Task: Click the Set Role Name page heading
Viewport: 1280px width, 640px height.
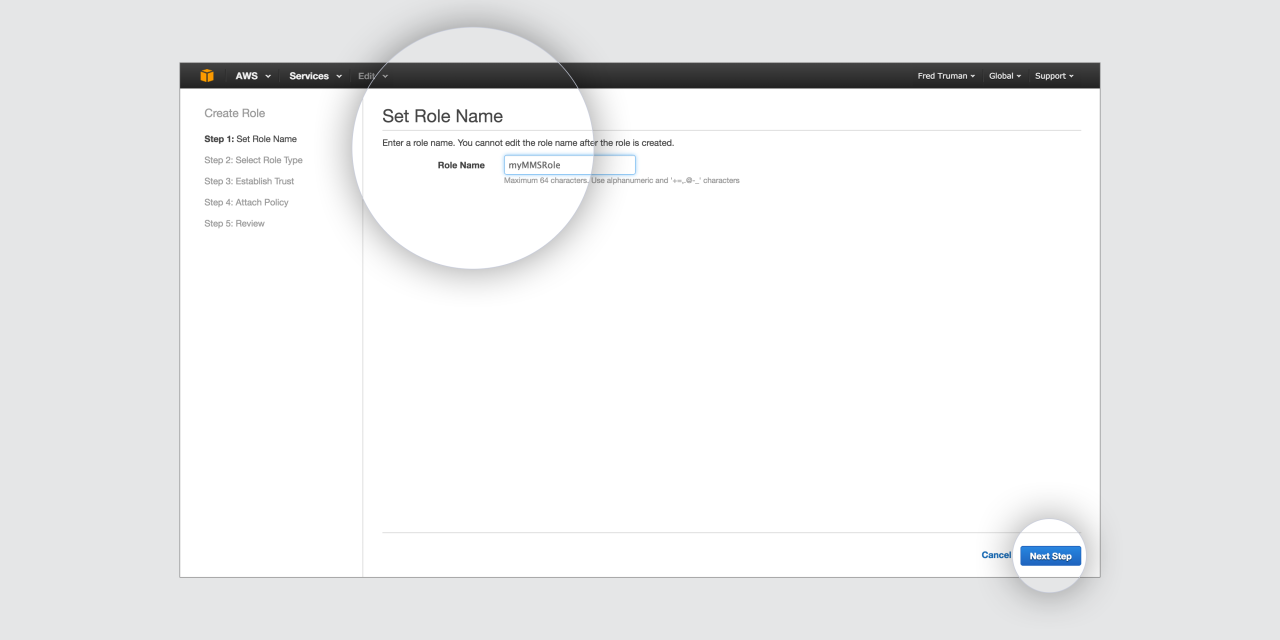Action: tap(442, 116)
